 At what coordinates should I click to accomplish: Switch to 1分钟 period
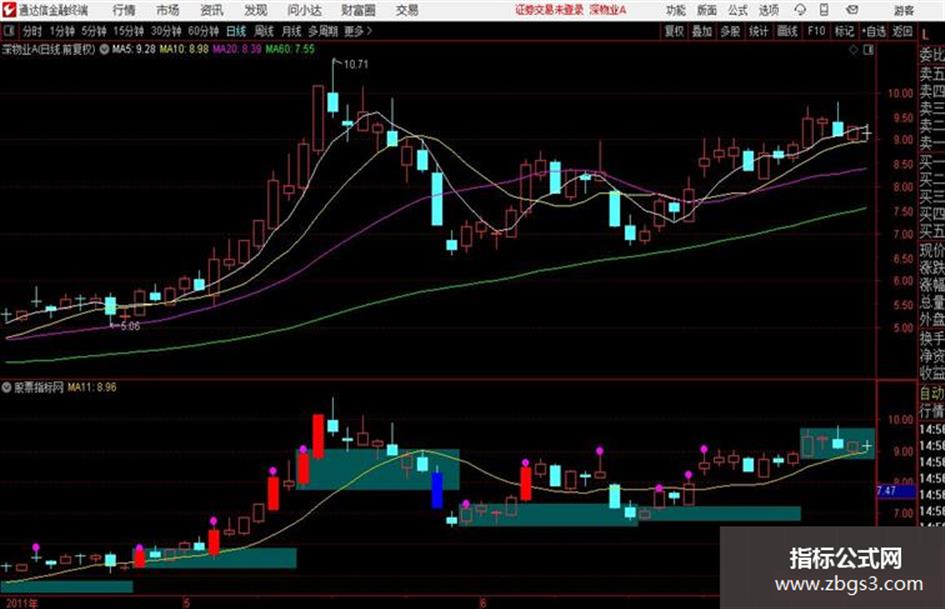tap(61, 31)
